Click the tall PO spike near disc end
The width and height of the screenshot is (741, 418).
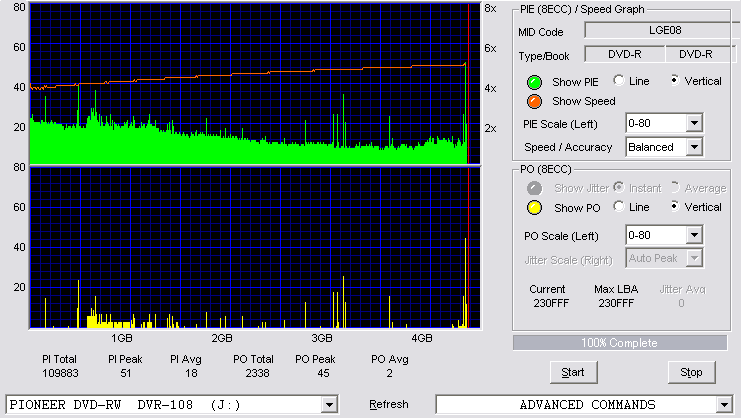[x=465, y=282]
